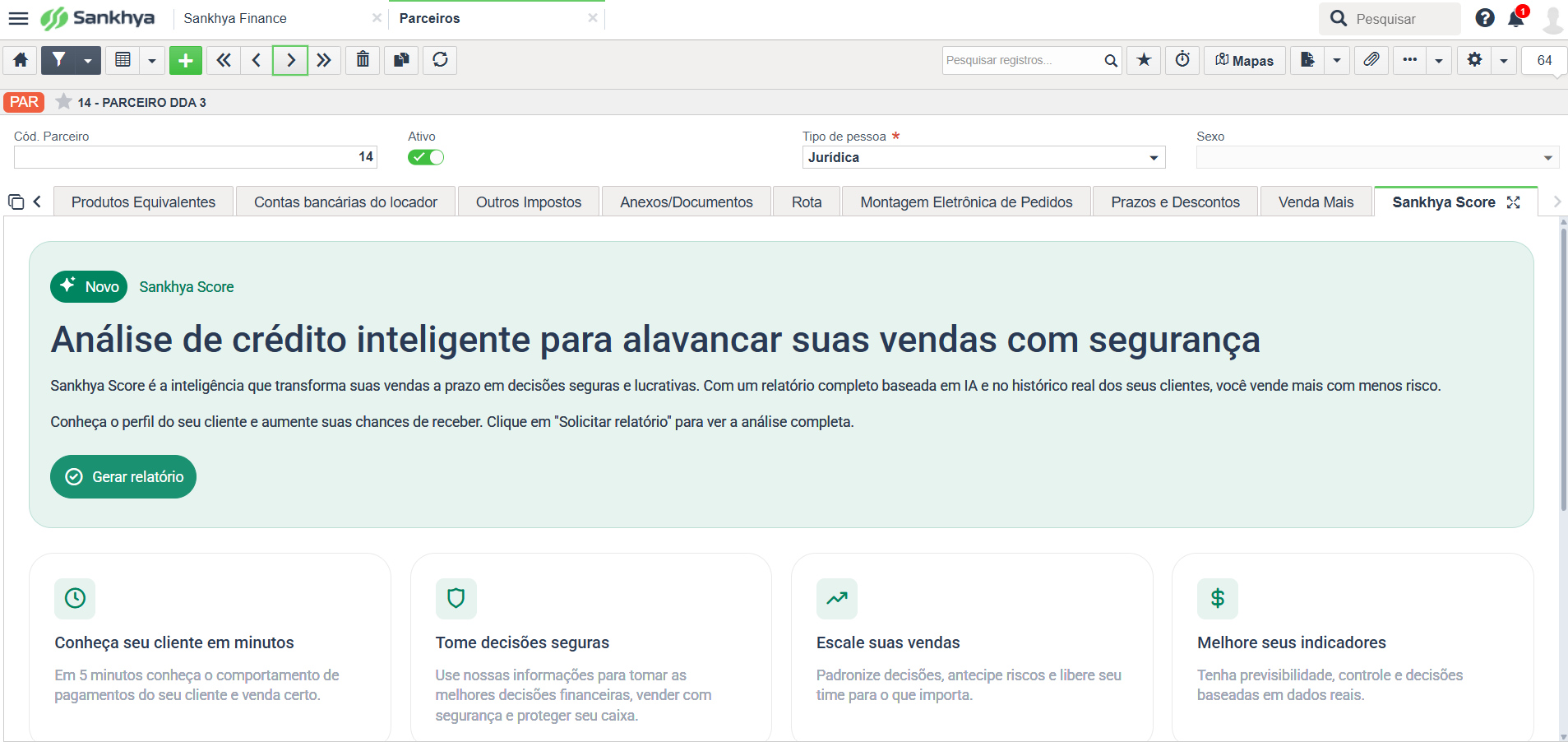This screenshot has height=742, width=1568.
Task: Open the Prazos e Descontos tab
Action: pos(1175,202)
